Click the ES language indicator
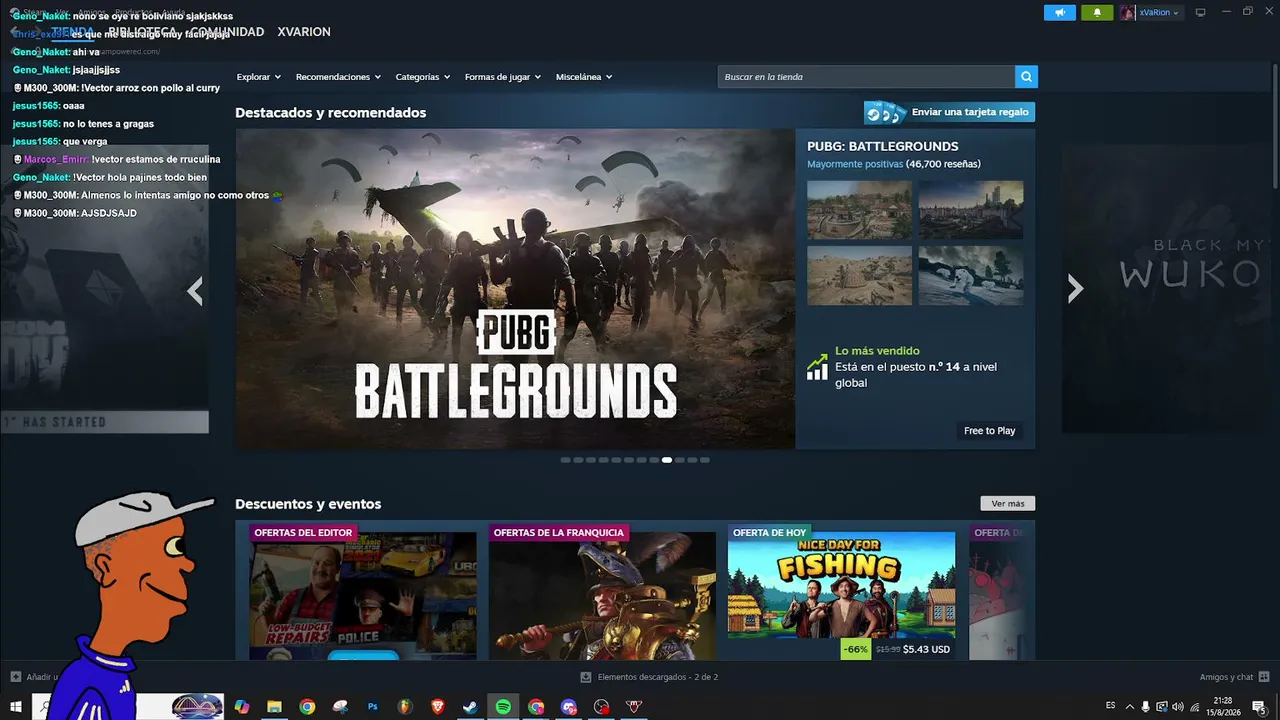 (x=1111, y=706)
